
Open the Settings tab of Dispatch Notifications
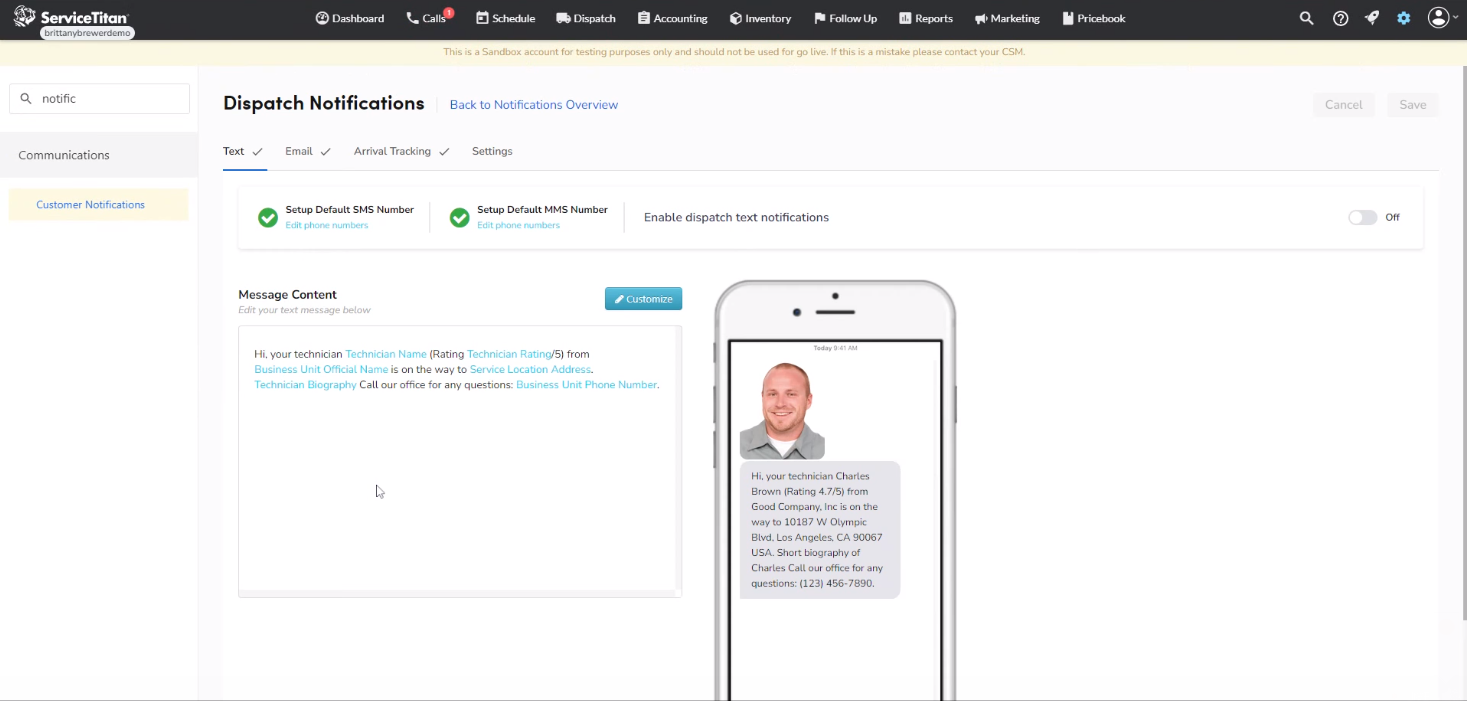point(492,151)
